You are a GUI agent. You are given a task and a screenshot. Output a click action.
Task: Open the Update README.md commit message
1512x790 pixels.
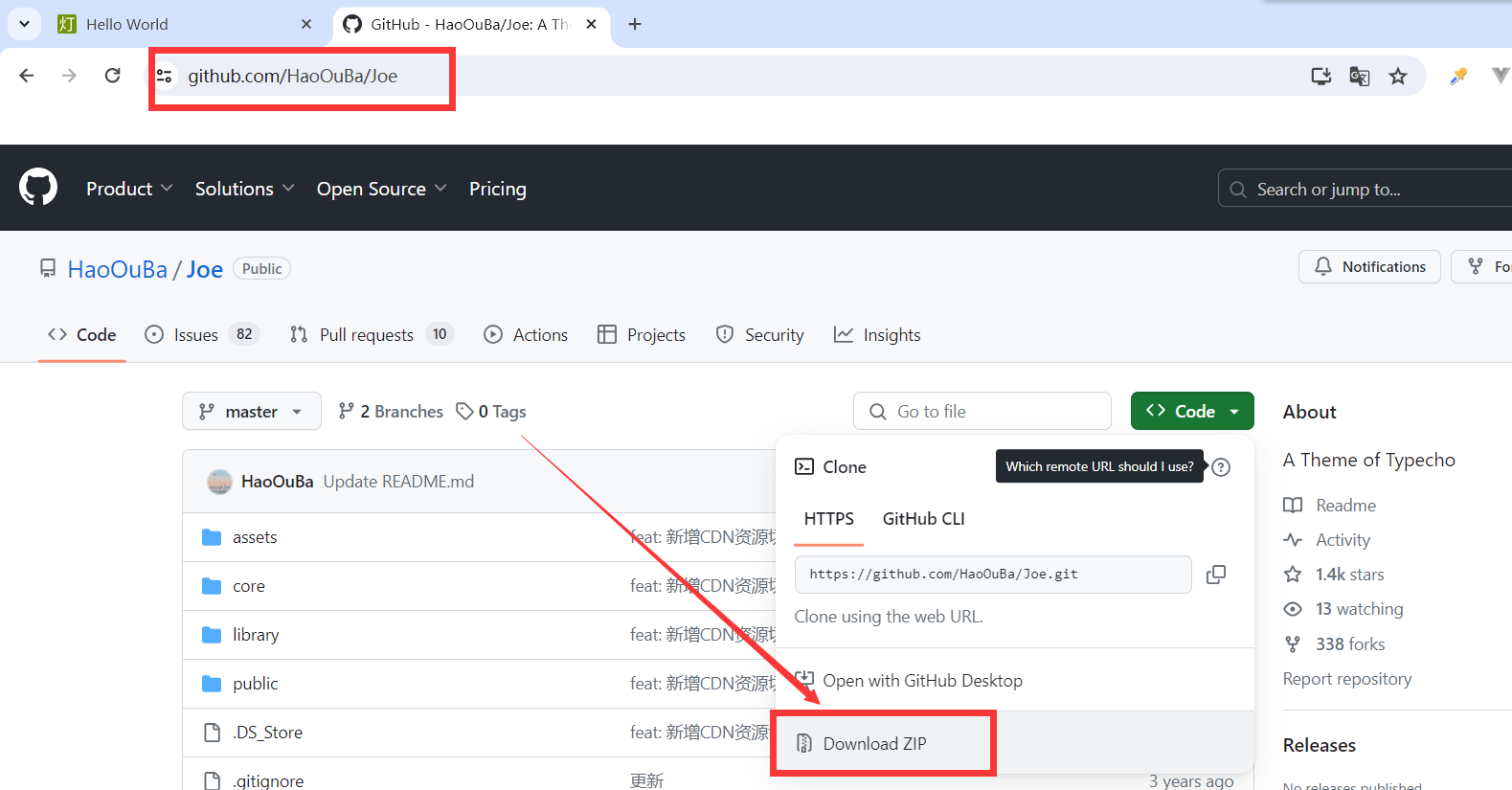click(x=398, y=482)
